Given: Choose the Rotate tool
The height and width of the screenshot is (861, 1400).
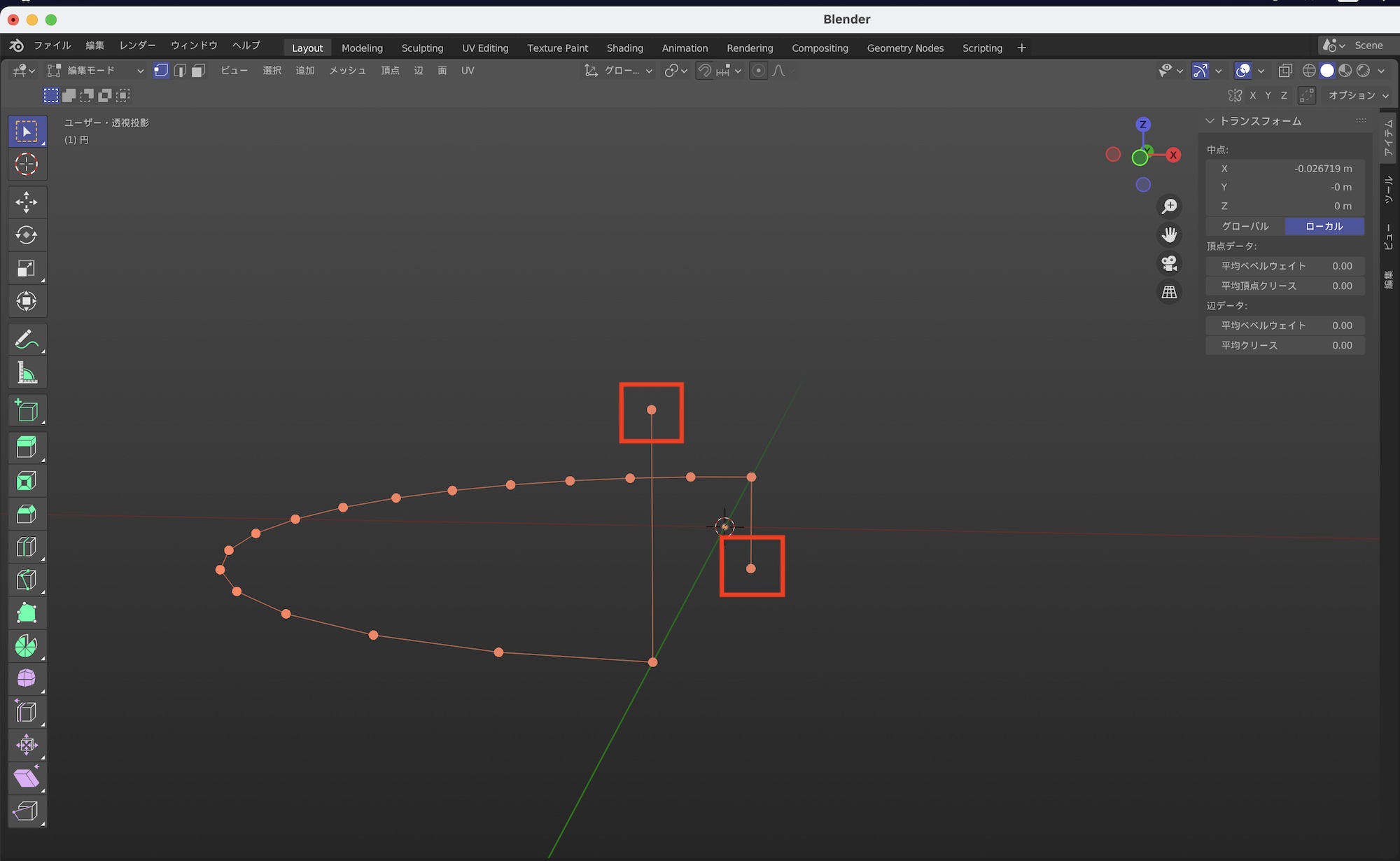Looking at the screenshot, I should point(27,235).
